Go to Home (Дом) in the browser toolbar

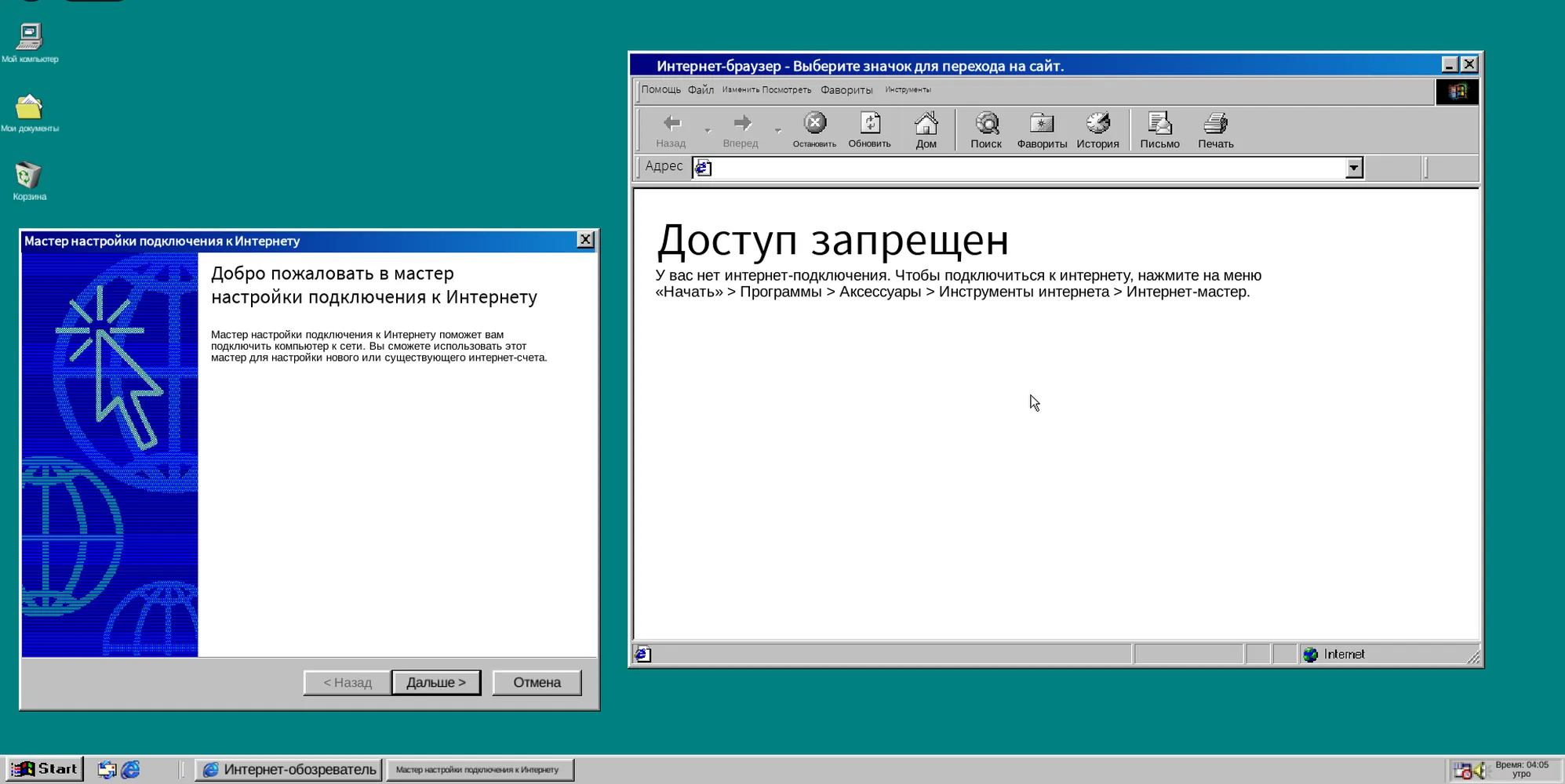point(926,130)
